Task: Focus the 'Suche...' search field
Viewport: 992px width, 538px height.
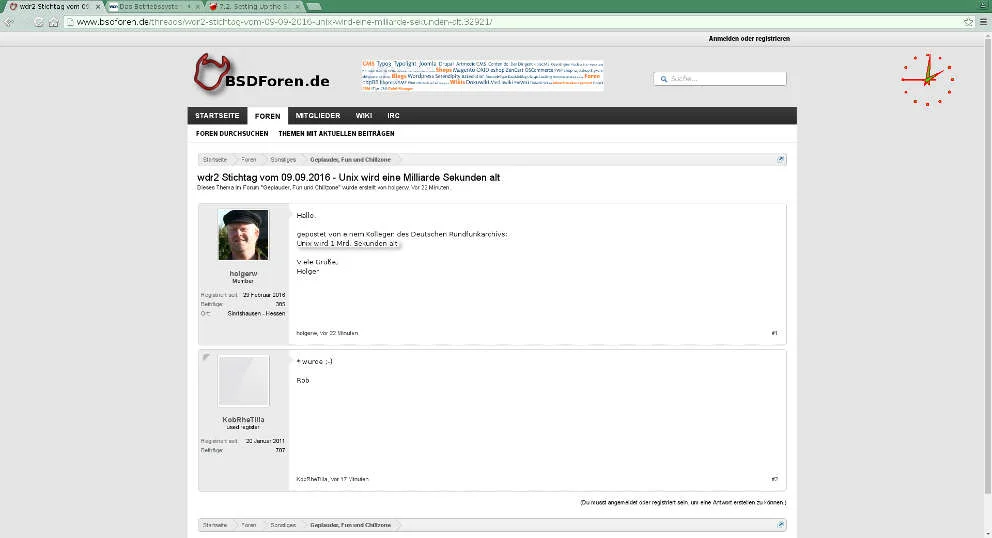Action: (720, 79)
